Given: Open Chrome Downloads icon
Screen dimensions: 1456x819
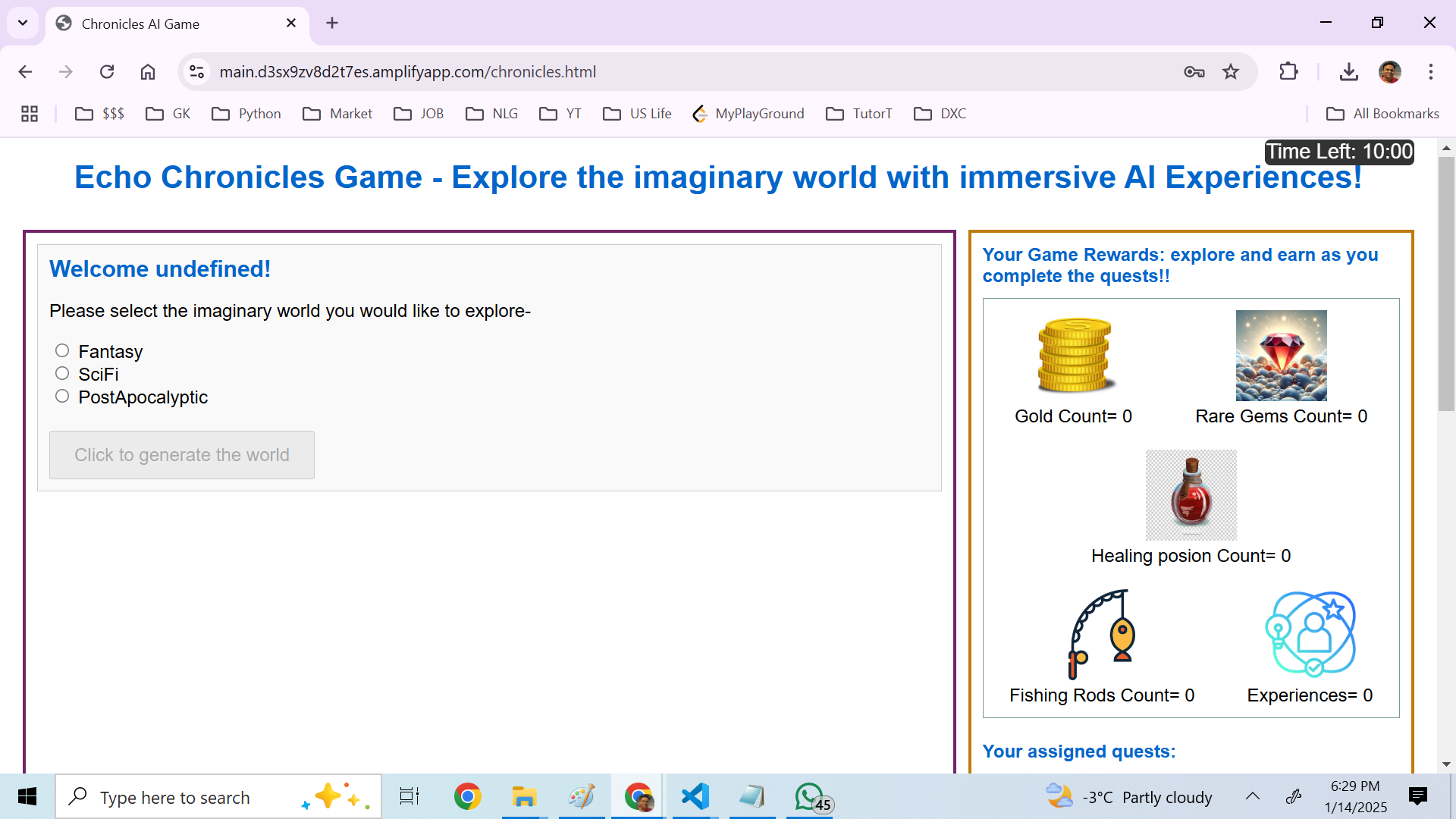Looking at the screenshot, I should click(x=1348, y=71).
